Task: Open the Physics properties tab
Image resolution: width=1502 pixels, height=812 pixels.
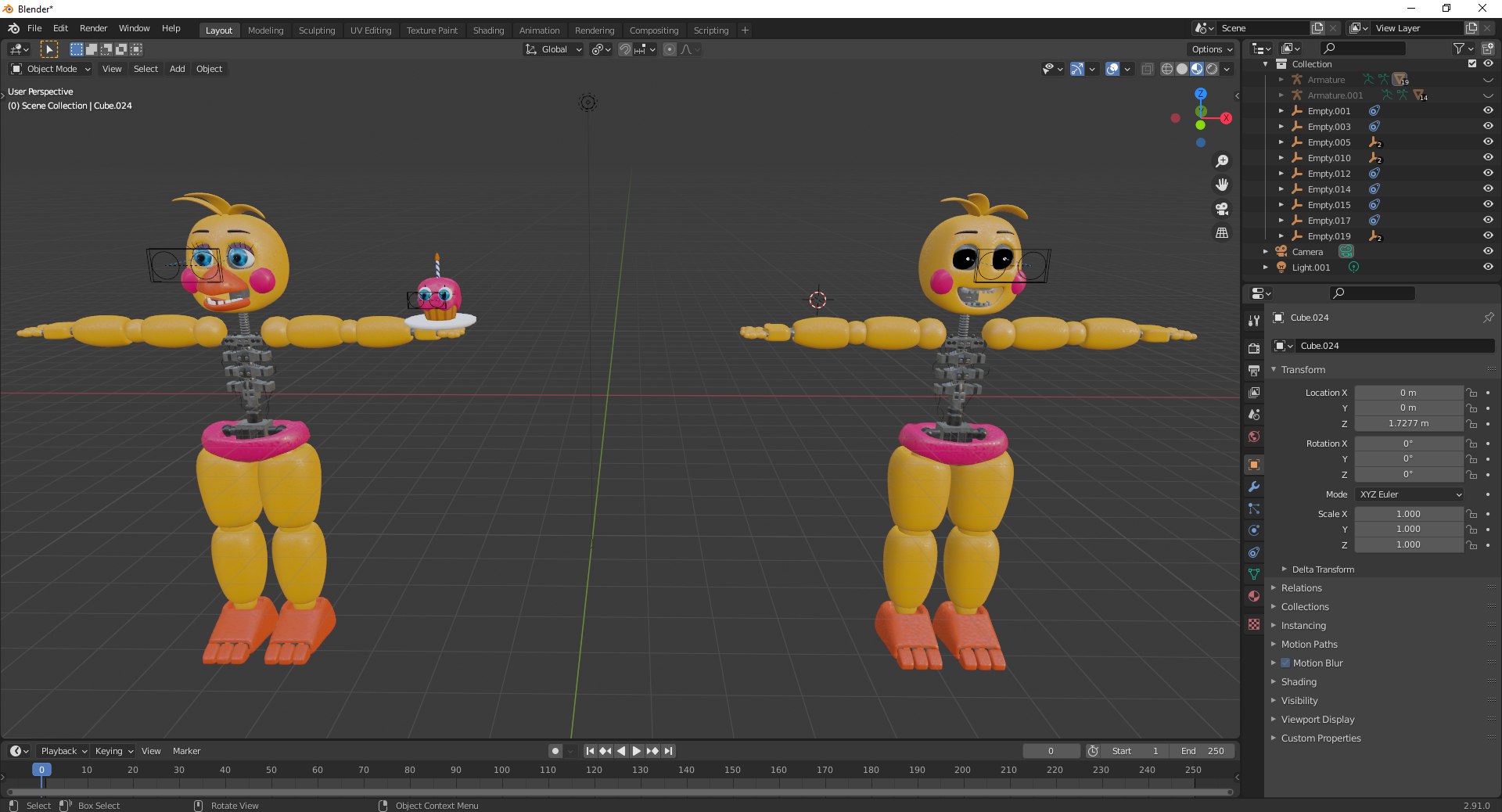Action: tap(1254, 530)
